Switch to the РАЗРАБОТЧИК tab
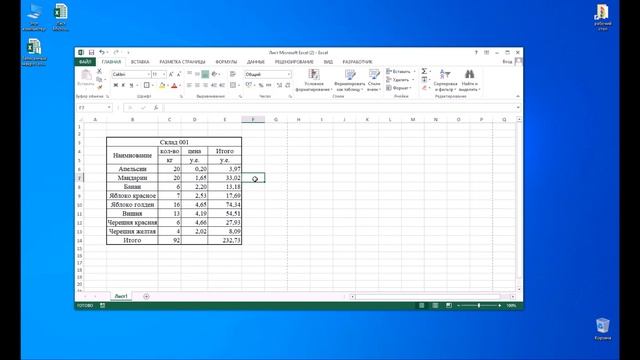Screen dimensions: 640x360 (x=357, y=62)
